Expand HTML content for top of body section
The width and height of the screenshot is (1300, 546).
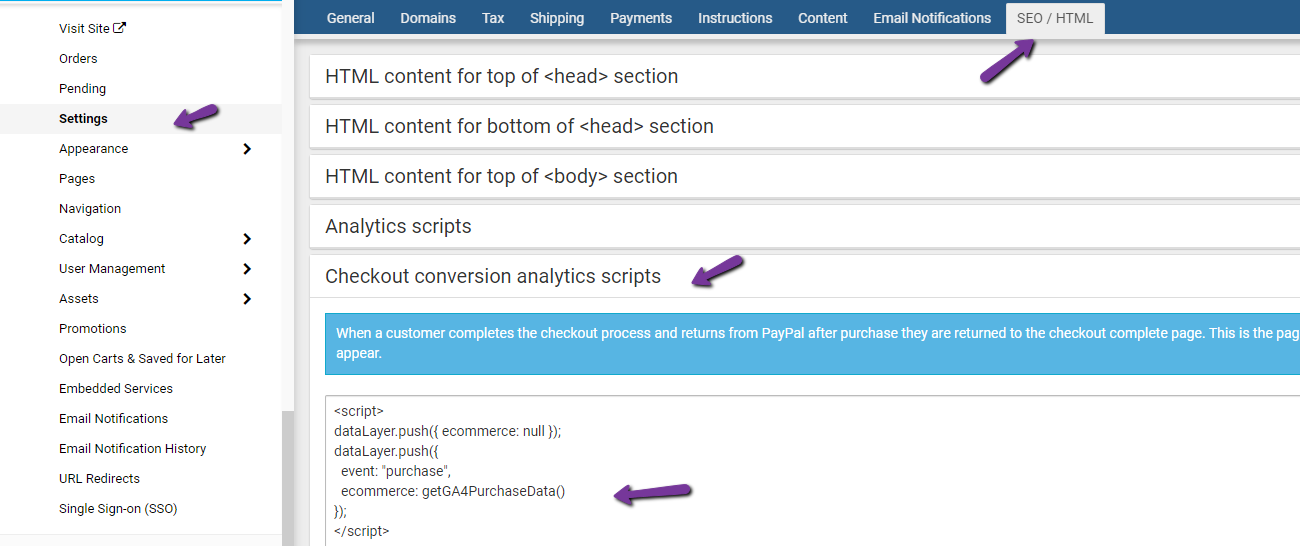(x=805, y=176)
